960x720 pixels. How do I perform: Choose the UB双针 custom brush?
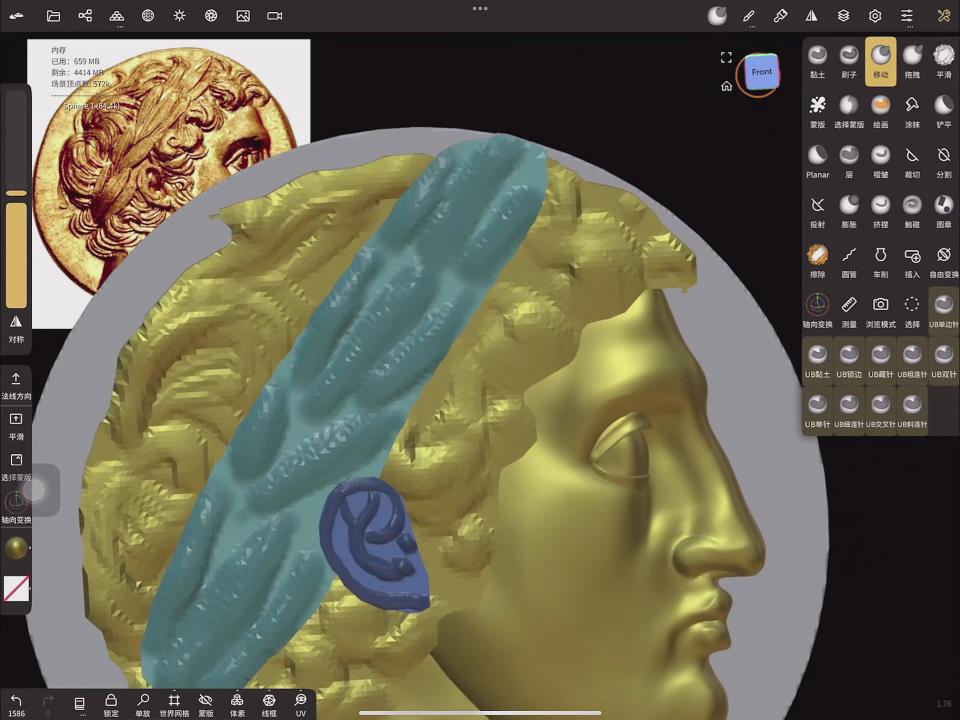coord(943,361)
